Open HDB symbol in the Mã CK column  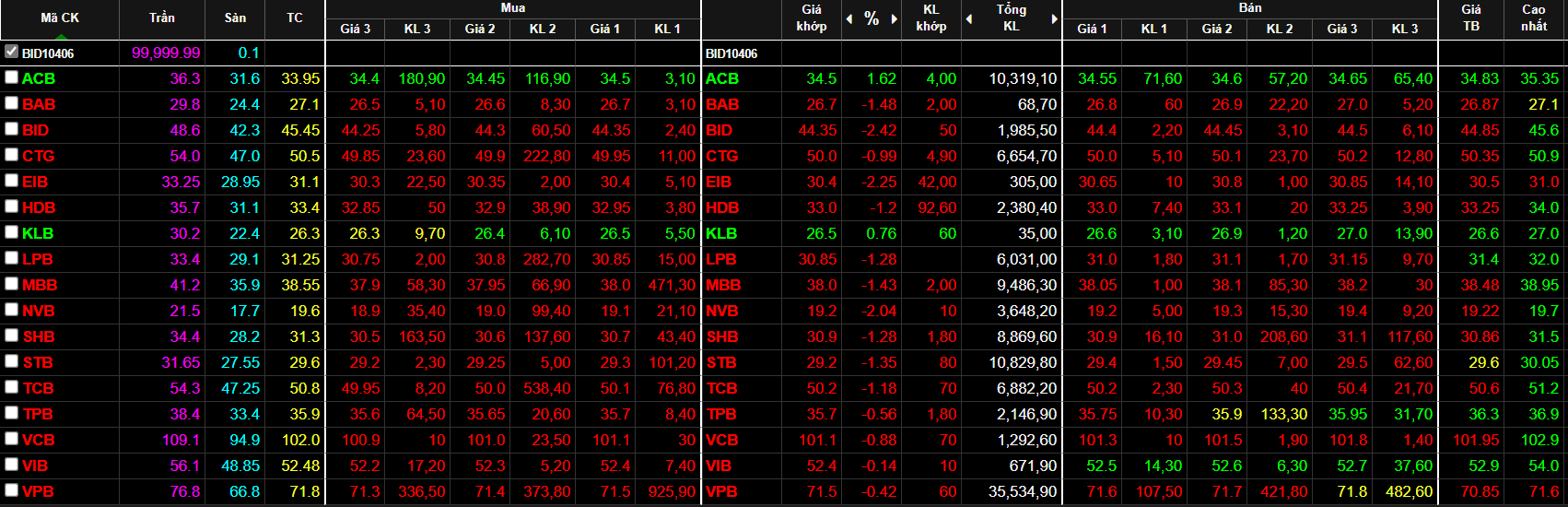(x=39, y=207)
